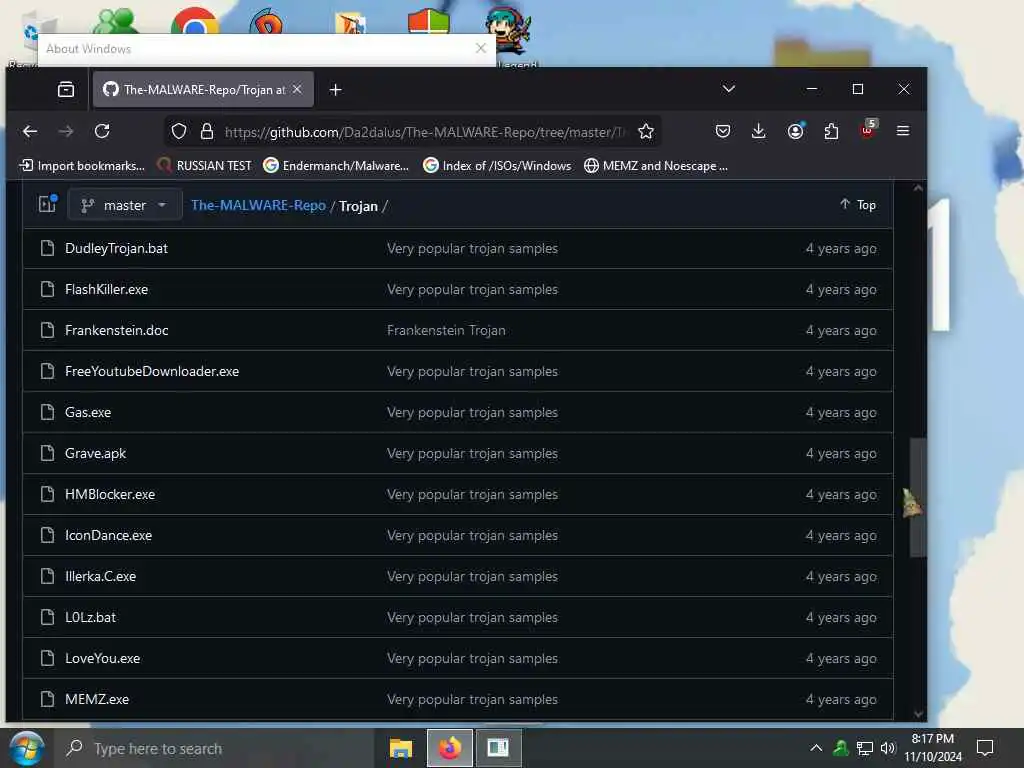
Task: Open Gas.exe file
Action: click(x=88, y=413)
